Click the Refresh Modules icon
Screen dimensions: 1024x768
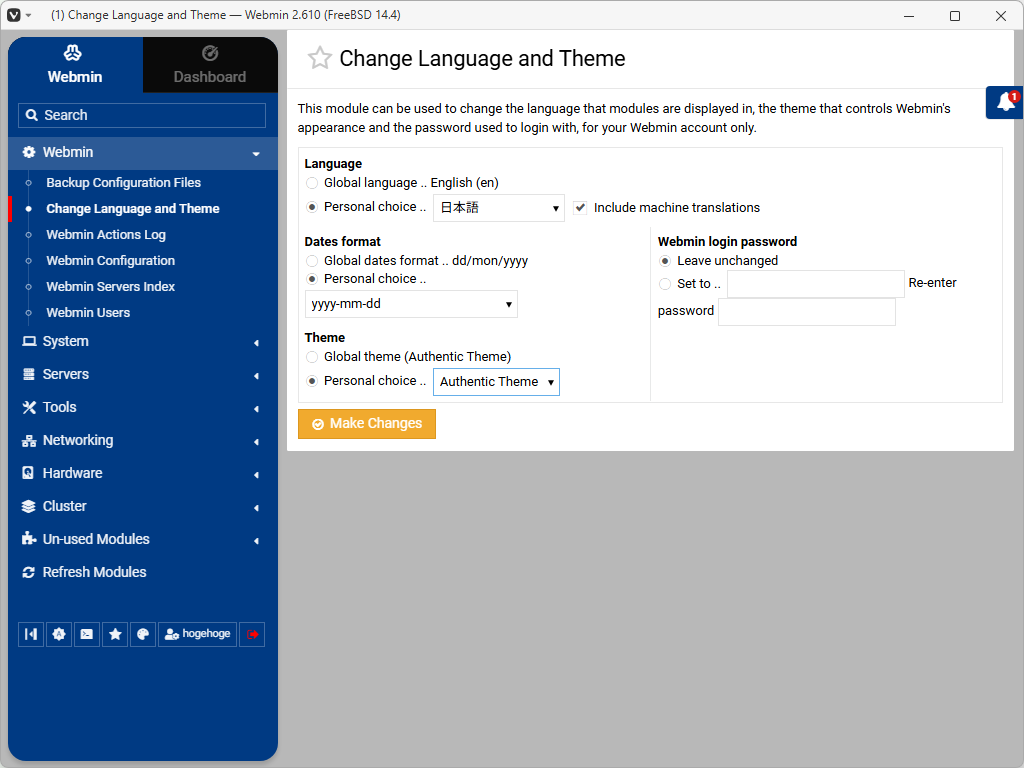pos(28,572)
